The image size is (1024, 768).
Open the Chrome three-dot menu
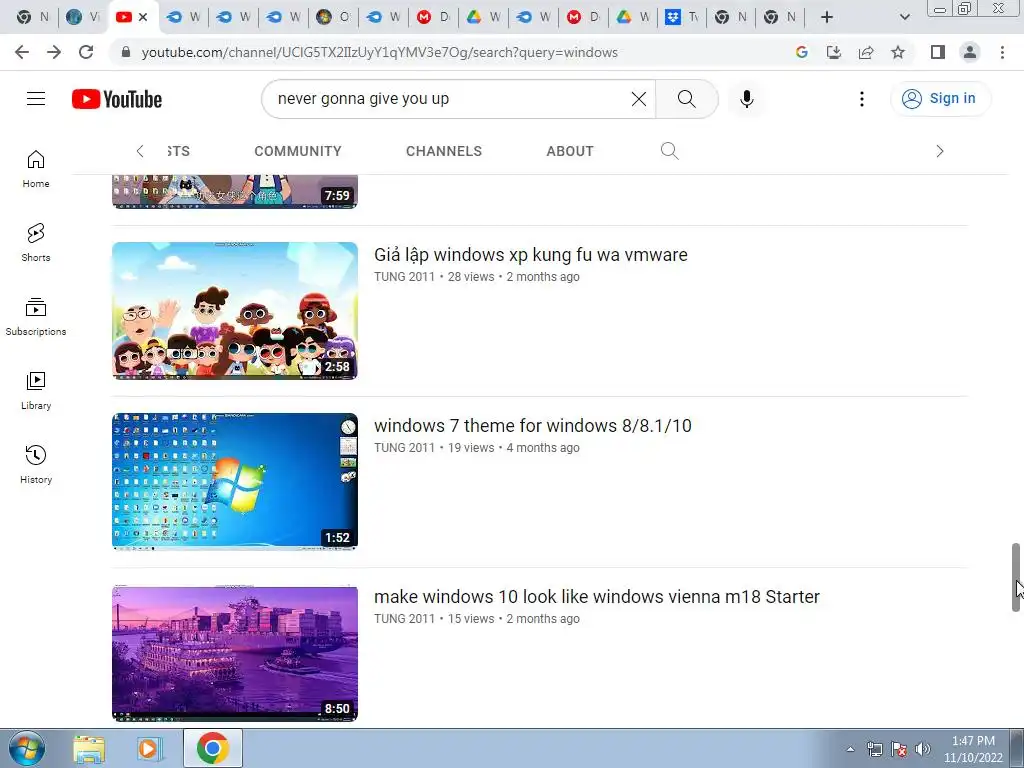click(x=1002, y=52)
